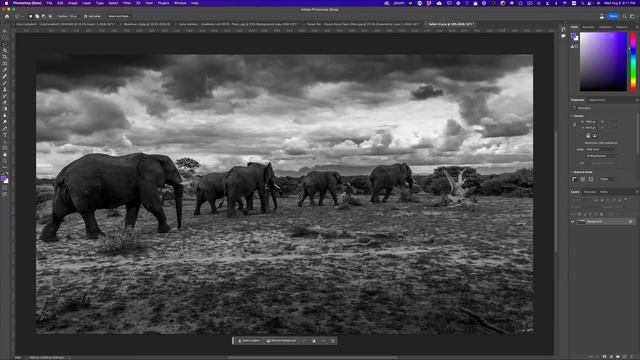Screen dimensions: 640x360
Task: Select the Clone Stamp tool
Action: [x=5, y=89]
